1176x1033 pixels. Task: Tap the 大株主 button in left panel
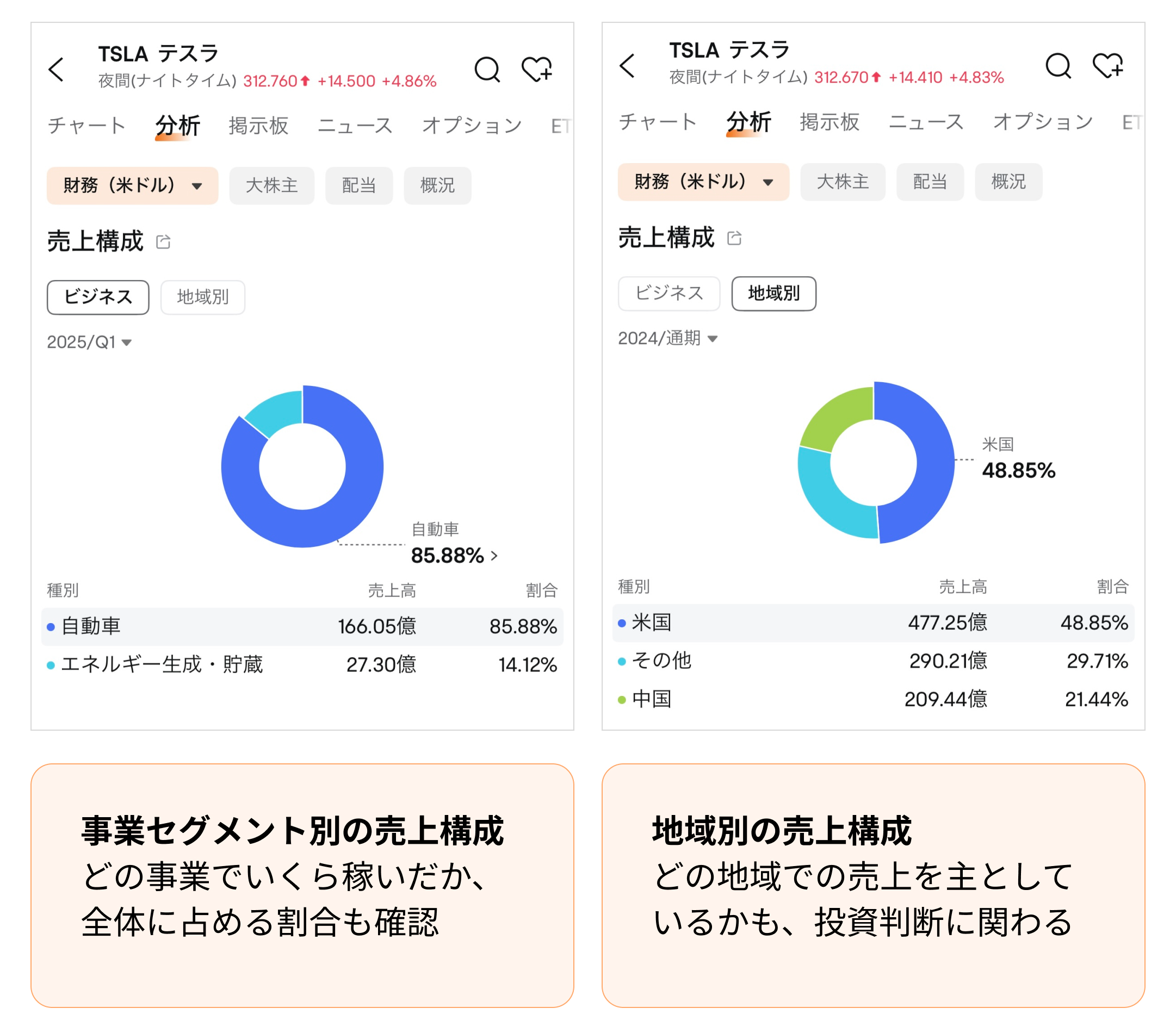point(271,186)
